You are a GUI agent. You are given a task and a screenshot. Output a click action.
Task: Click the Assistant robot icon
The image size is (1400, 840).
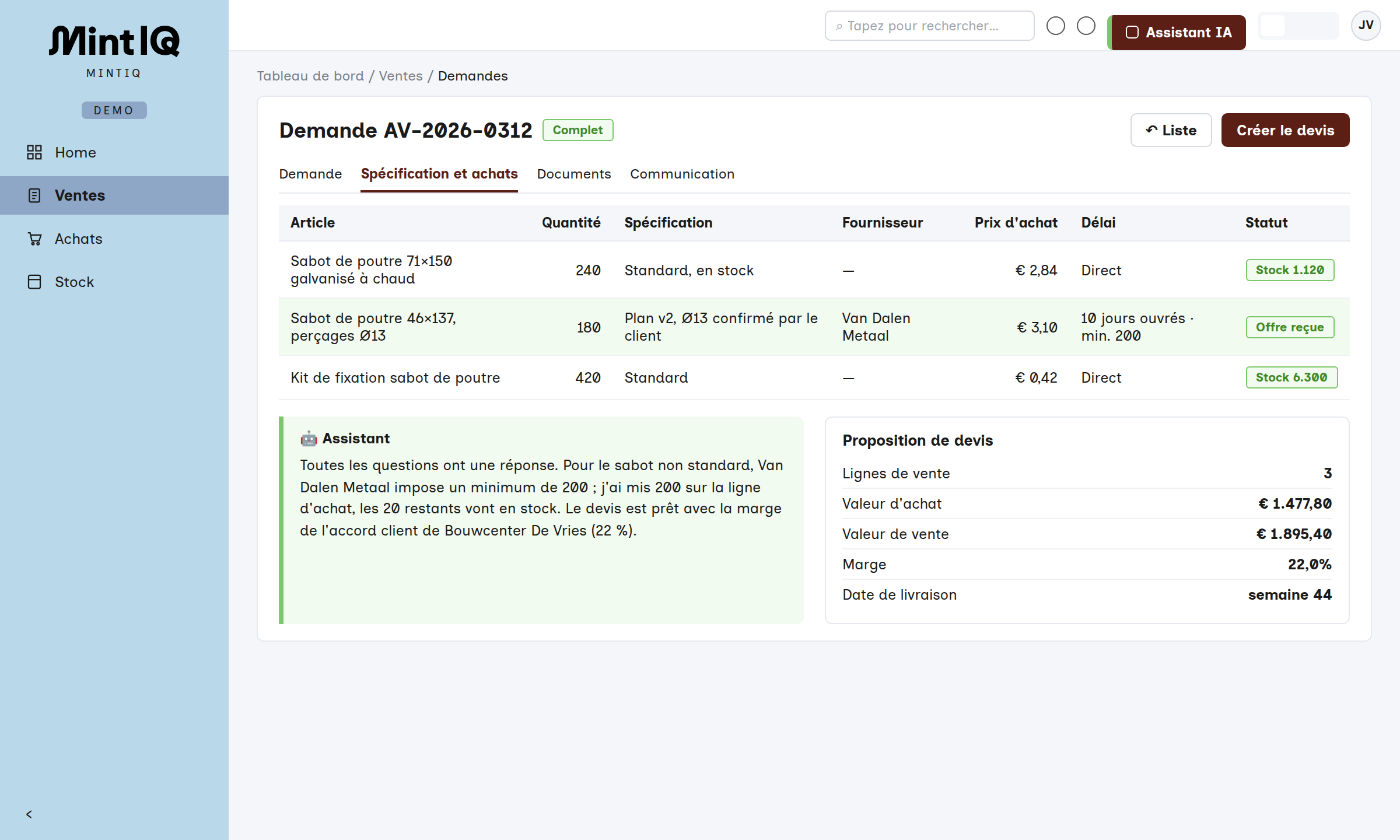coord(309,439)
